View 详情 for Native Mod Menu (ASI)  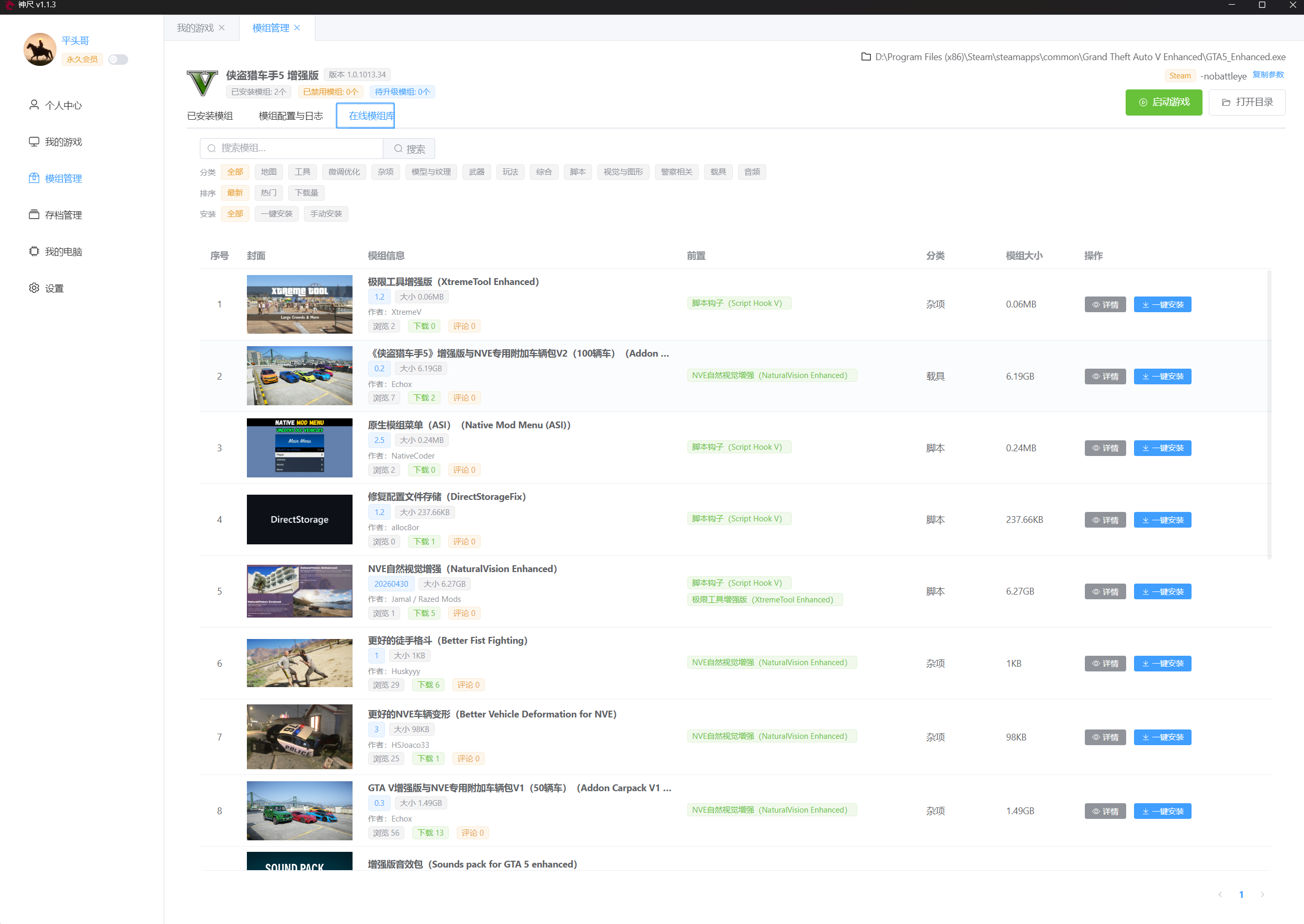pyautogui.click(x=1105, y=448)
